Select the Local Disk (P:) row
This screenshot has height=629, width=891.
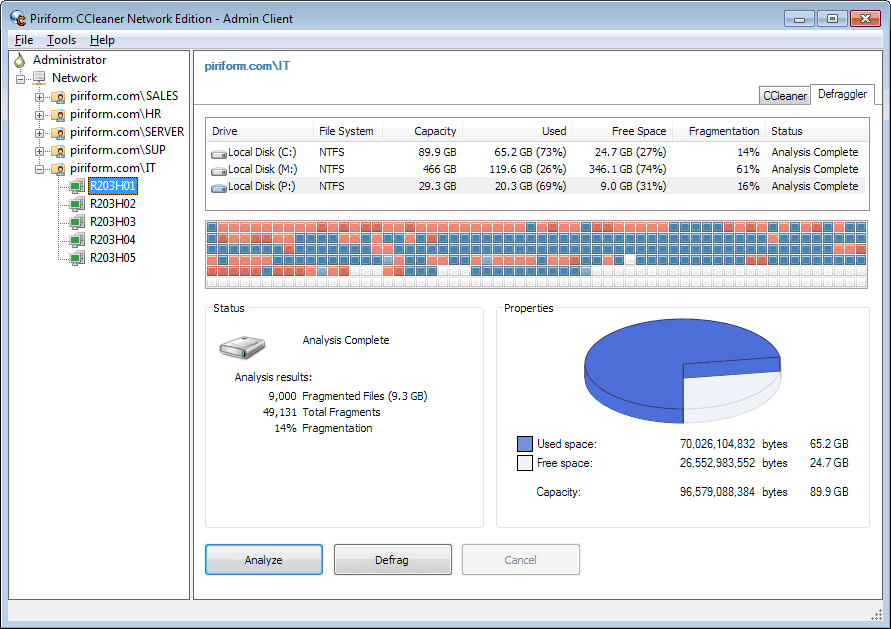537,186
